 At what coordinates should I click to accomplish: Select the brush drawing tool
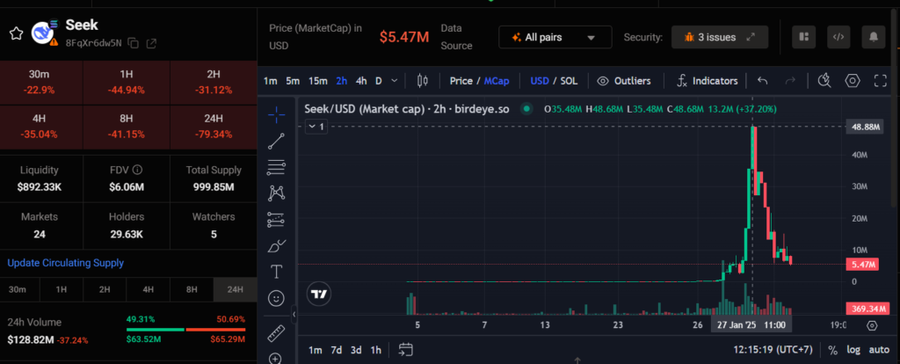tap(276, 246)
